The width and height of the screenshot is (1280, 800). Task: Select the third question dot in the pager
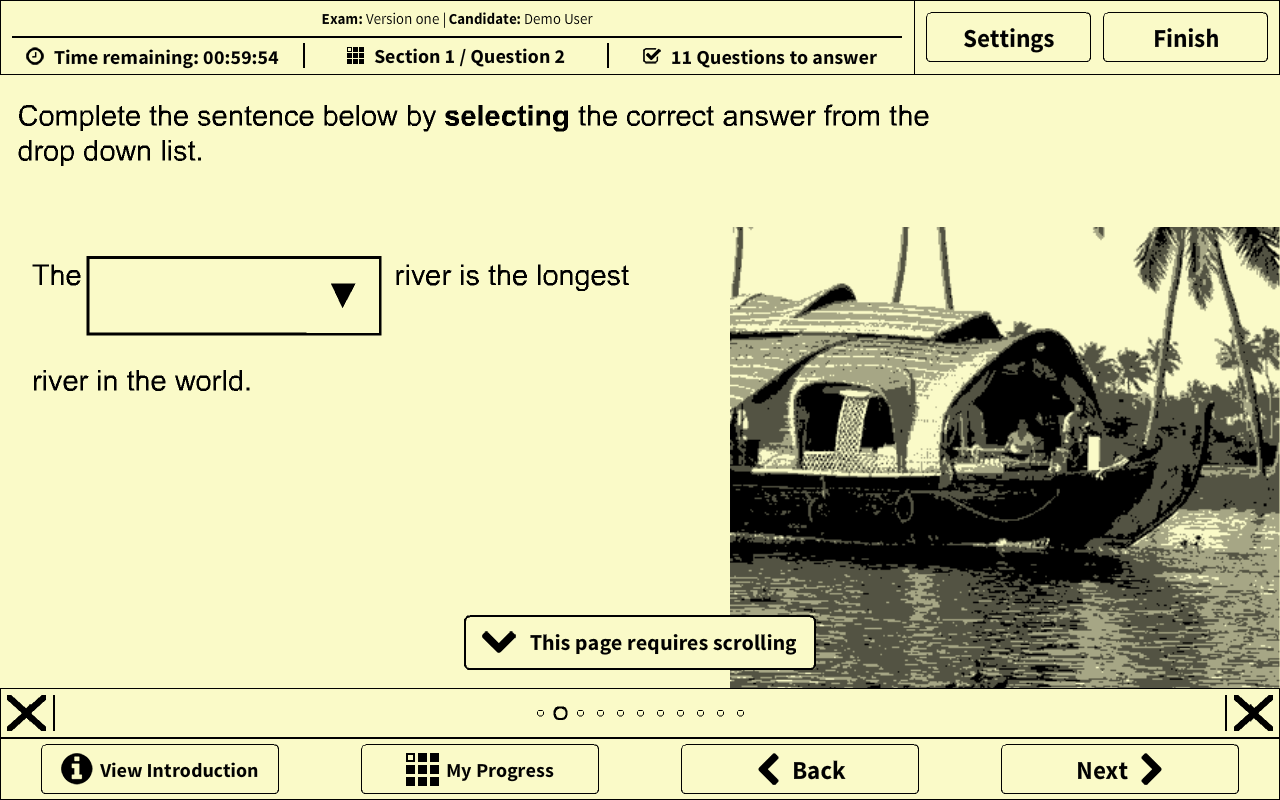(x=581, y=713)
